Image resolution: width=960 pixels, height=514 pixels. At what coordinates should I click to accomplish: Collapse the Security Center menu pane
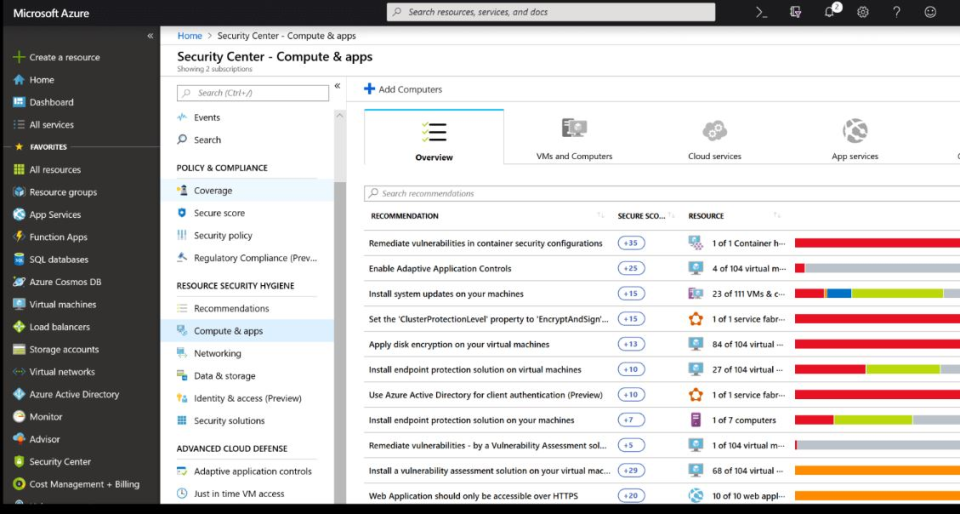click(337, 86)
